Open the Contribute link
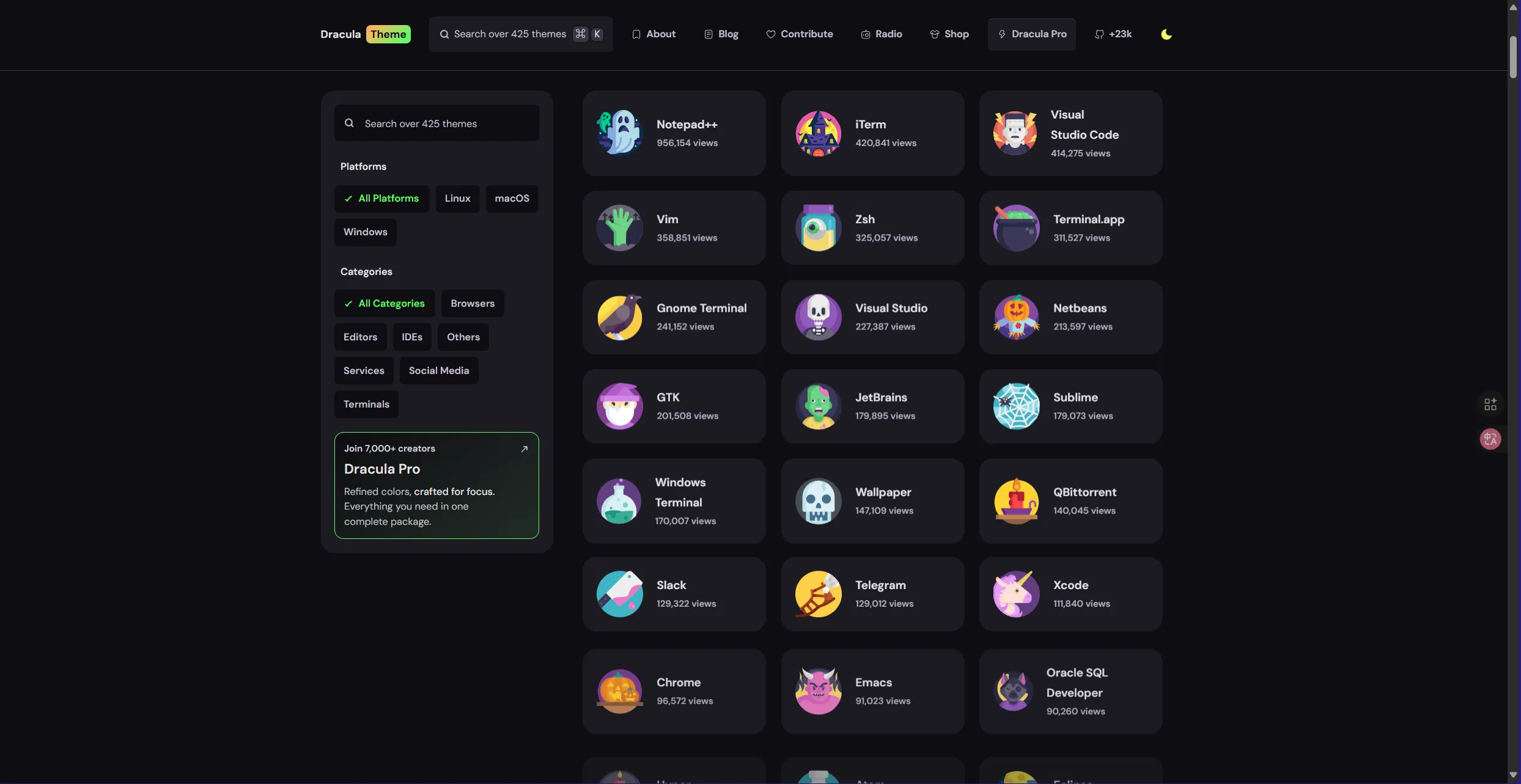The height and width of the screenshot is (784, 1521). [x=800, y=34]
